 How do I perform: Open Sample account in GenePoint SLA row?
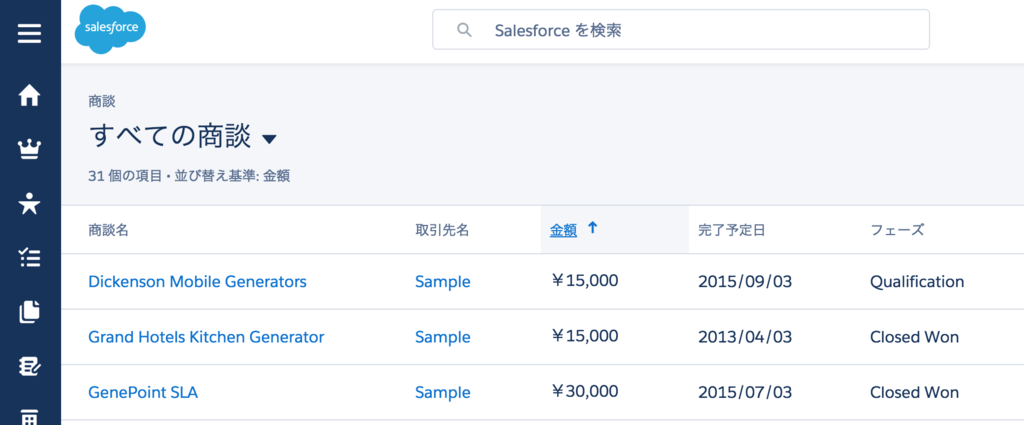pos(443,393)
